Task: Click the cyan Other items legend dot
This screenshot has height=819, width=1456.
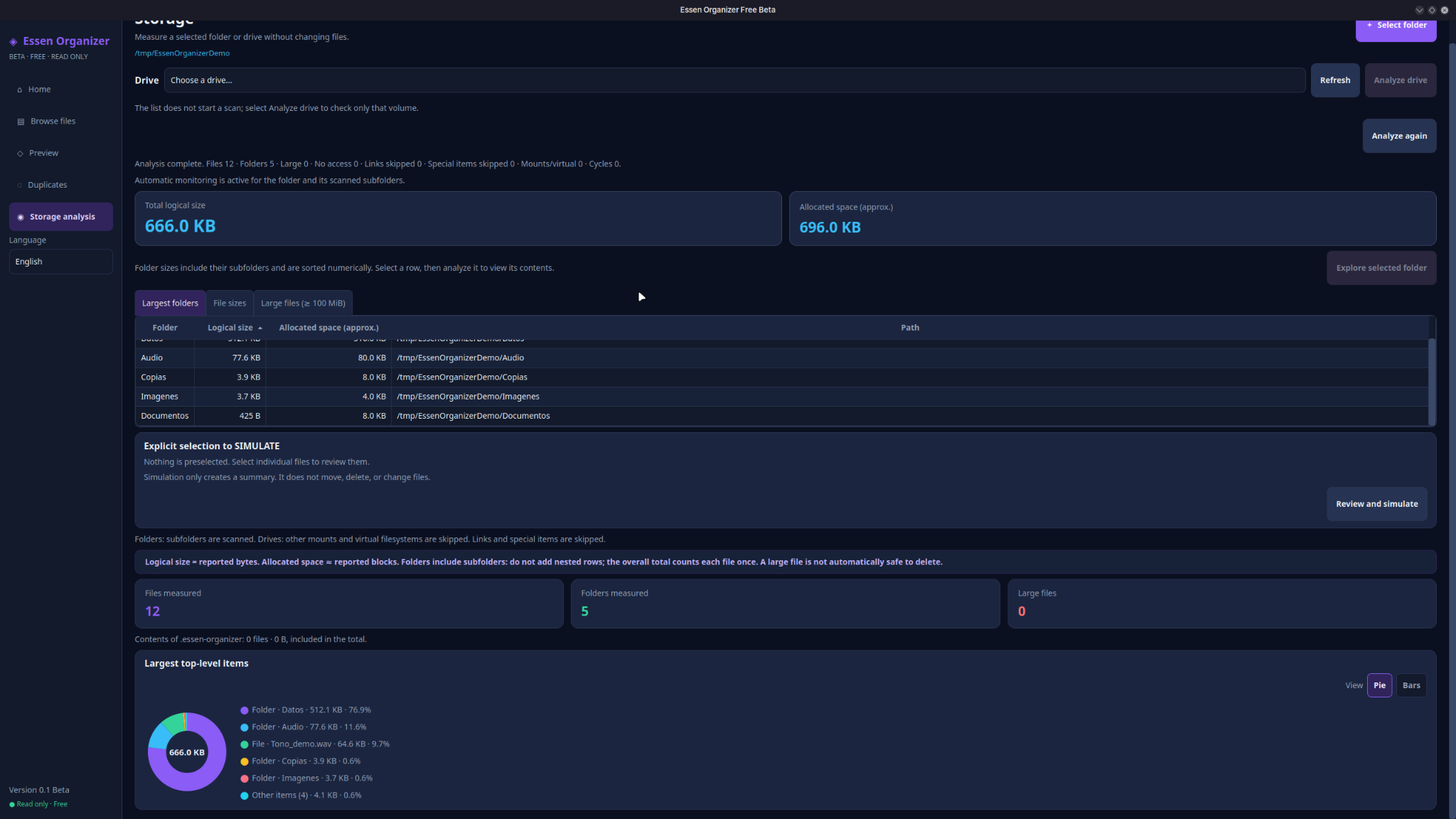Action: click(245, 796)
